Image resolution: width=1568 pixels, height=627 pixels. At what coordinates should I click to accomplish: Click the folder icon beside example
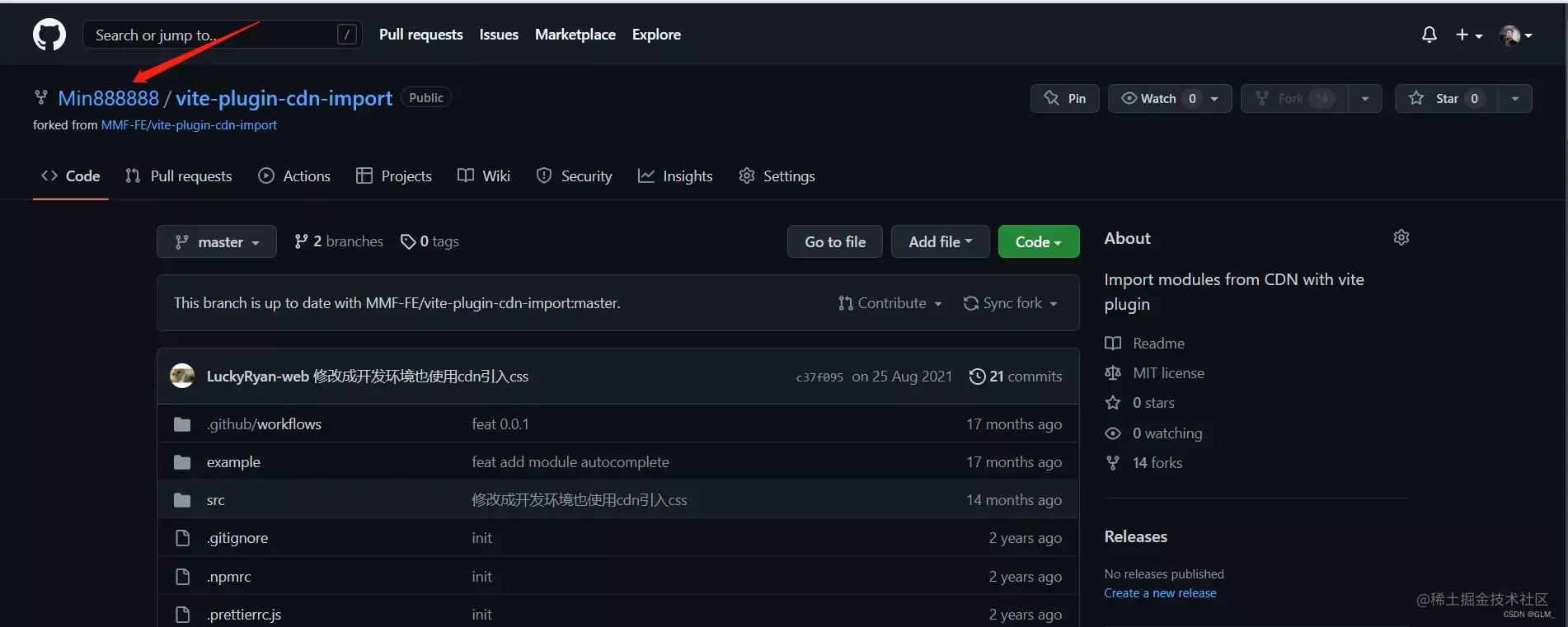pyautogui.click(x=182, y=462)
